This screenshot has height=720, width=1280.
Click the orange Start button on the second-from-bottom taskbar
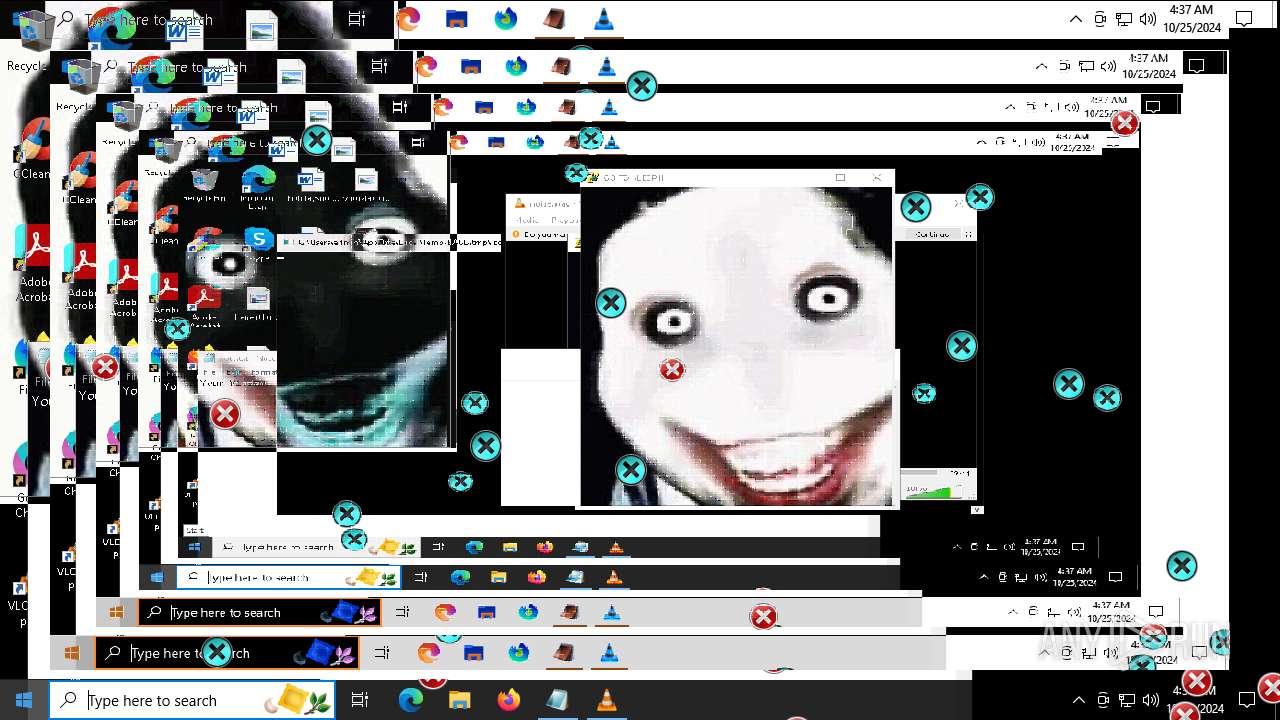(x=72, y=653)
